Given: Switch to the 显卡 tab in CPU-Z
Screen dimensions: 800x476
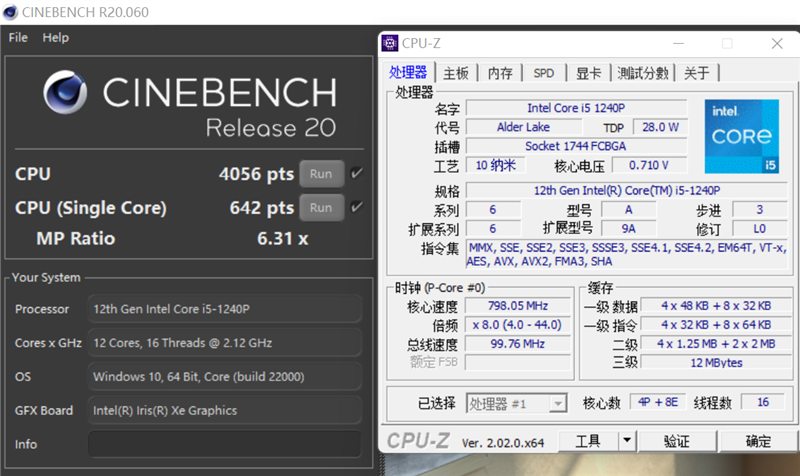Looking at the screenshot, I should click(588, 73).
